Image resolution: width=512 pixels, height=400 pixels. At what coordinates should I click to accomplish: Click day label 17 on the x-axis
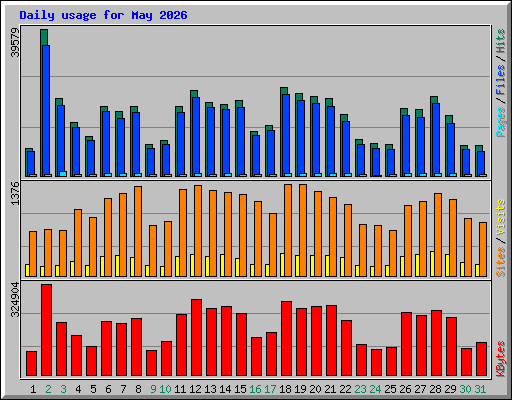tap(270, 389)
